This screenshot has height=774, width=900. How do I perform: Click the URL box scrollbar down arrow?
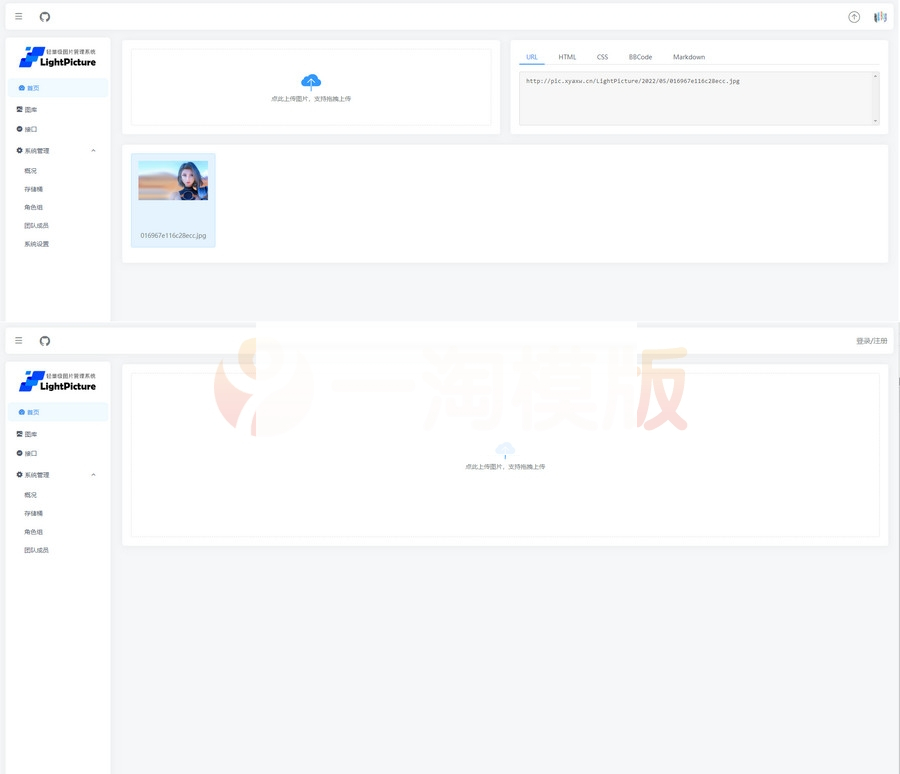pyautogui.click(x=875, y=121)
